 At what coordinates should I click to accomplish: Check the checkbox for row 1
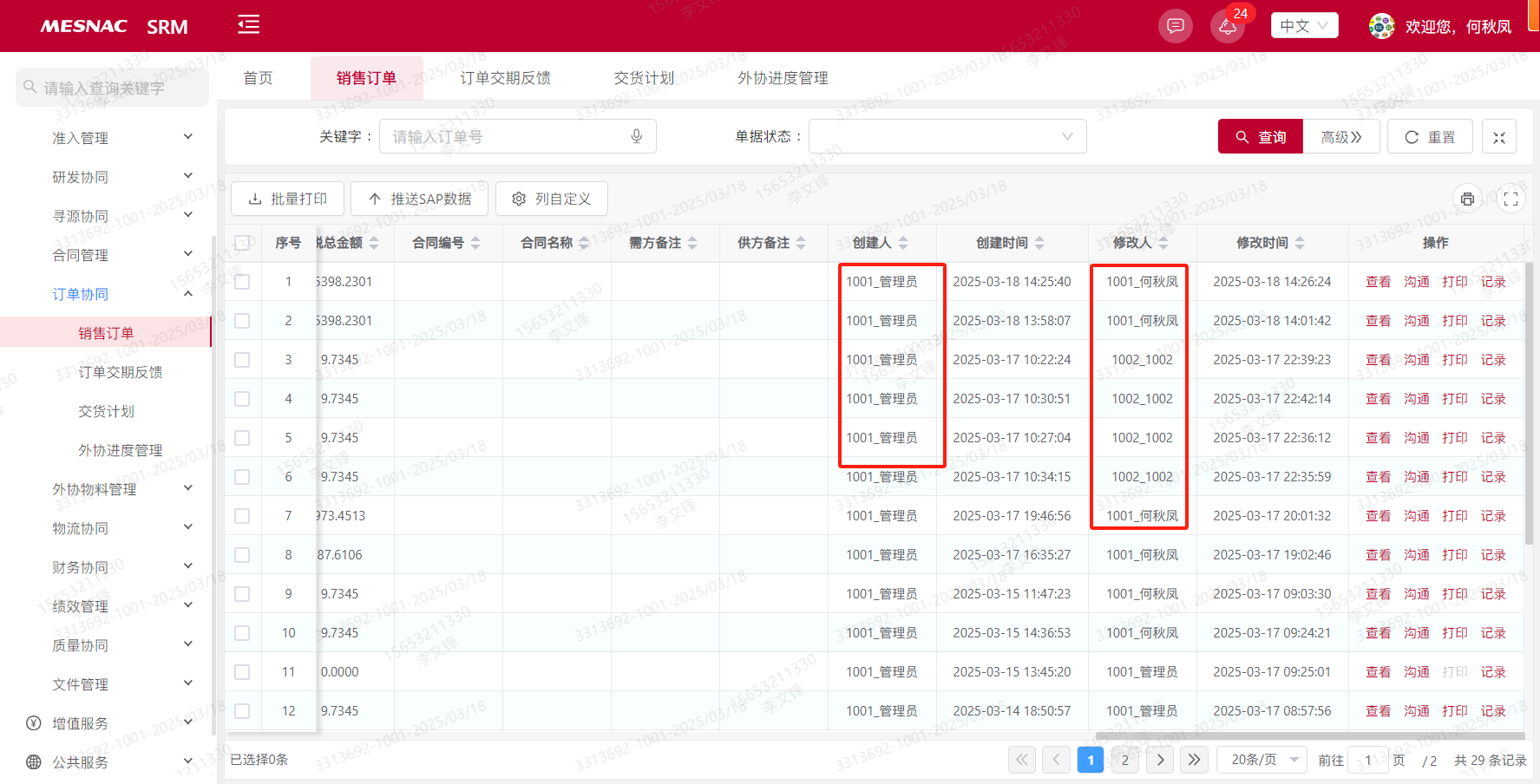[242, 282]
